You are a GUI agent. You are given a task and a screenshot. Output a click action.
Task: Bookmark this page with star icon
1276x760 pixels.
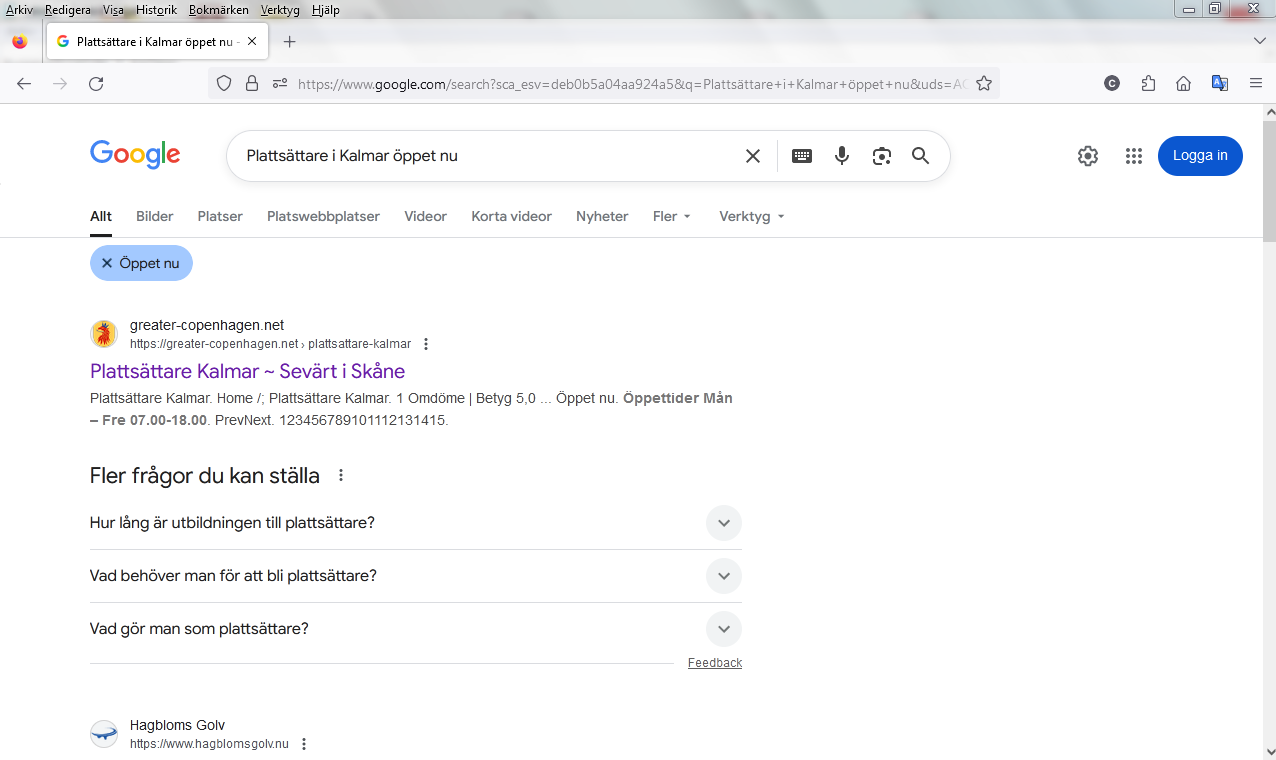pyautogui.click(x=984, y=84)
